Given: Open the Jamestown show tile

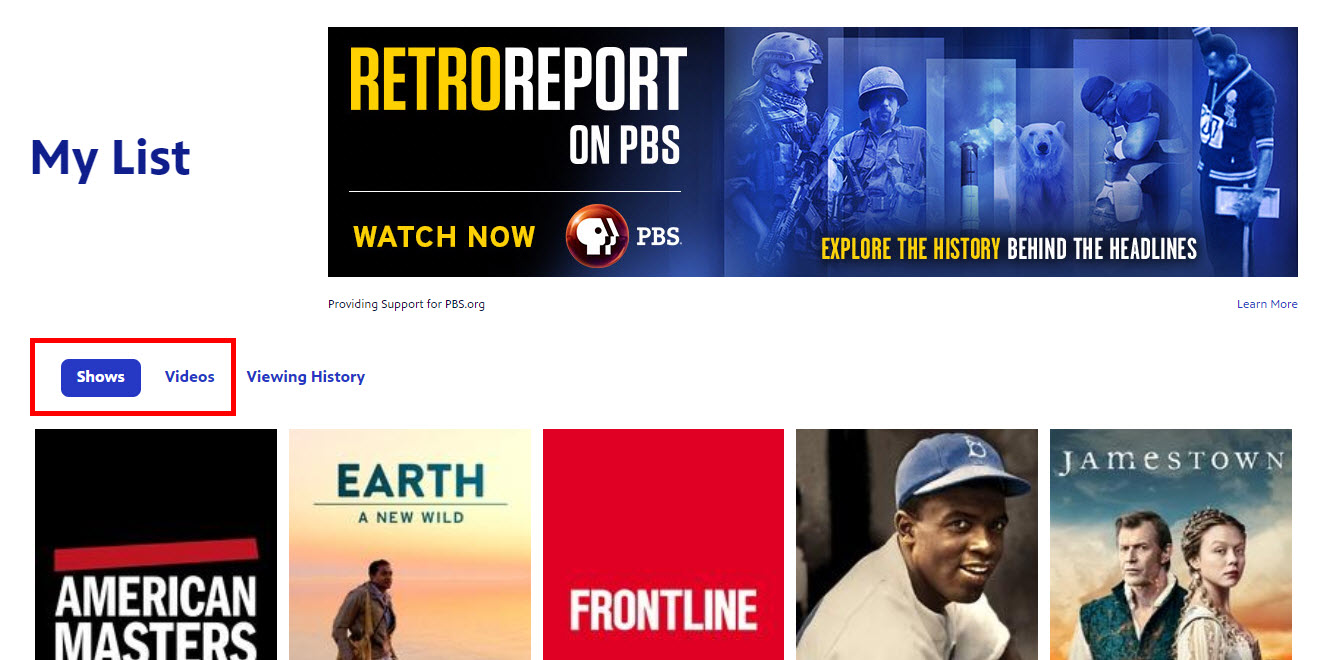Looking at the screenshot, I should click(x=1171, y=545).
